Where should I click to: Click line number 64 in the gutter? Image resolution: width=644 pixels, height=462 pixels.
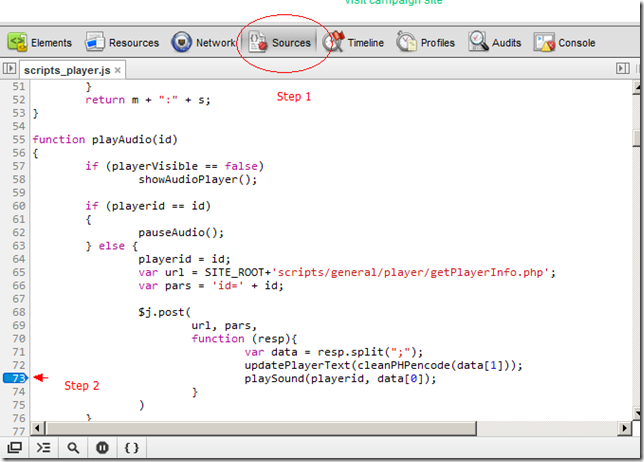tap(19, 259)
